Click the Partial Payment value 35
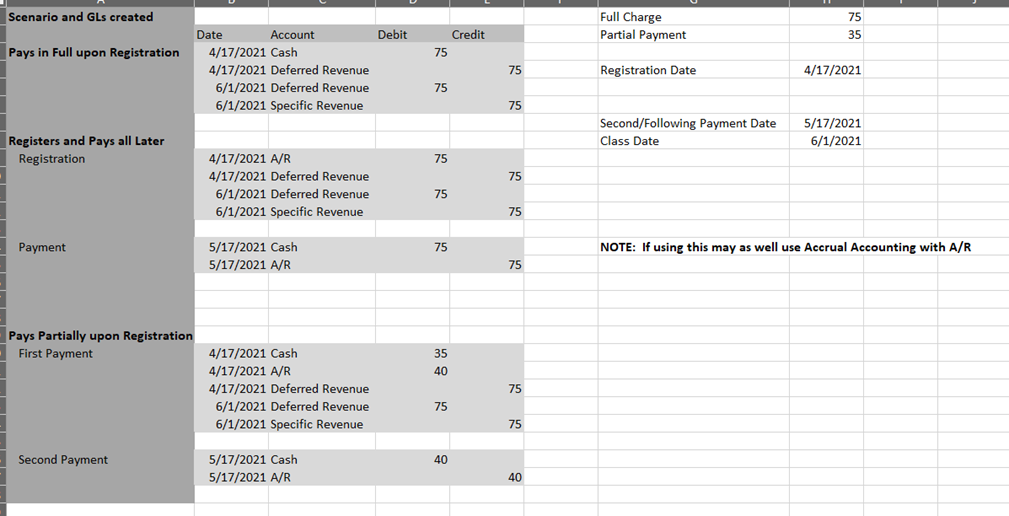 826,35
